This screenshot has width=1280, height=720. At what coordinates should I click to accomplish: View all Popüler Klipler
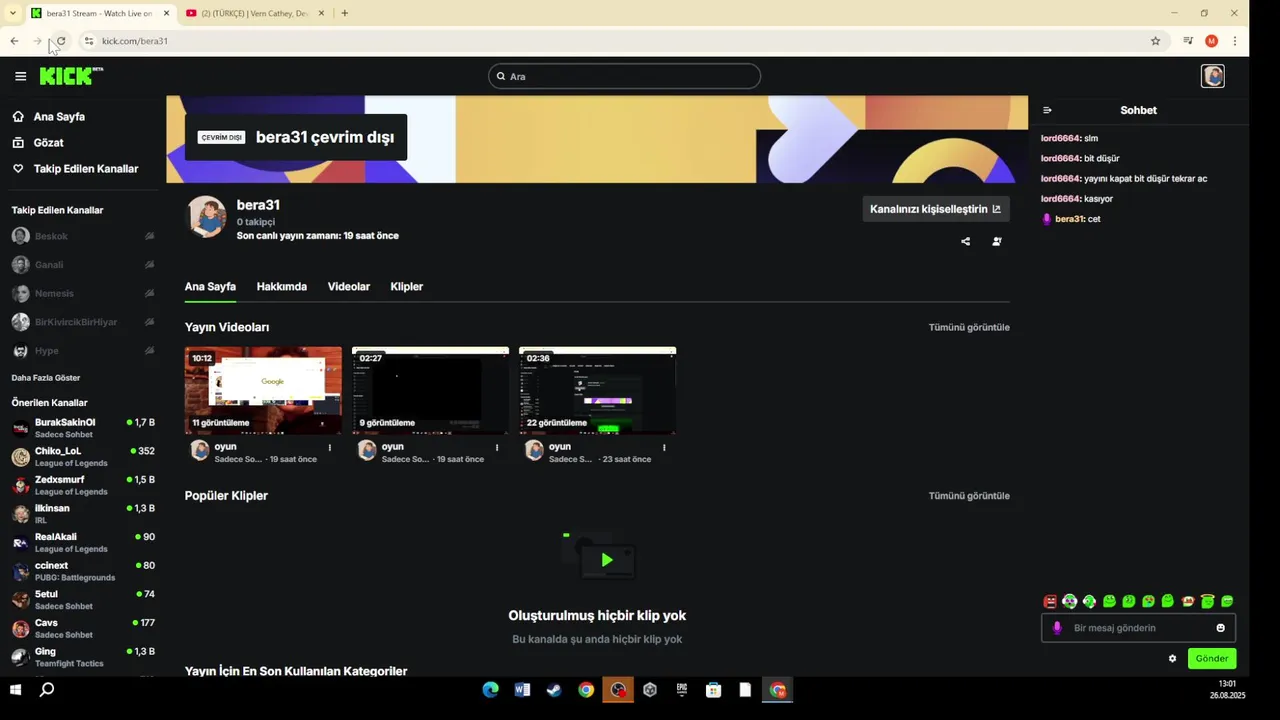pos(969,496)
